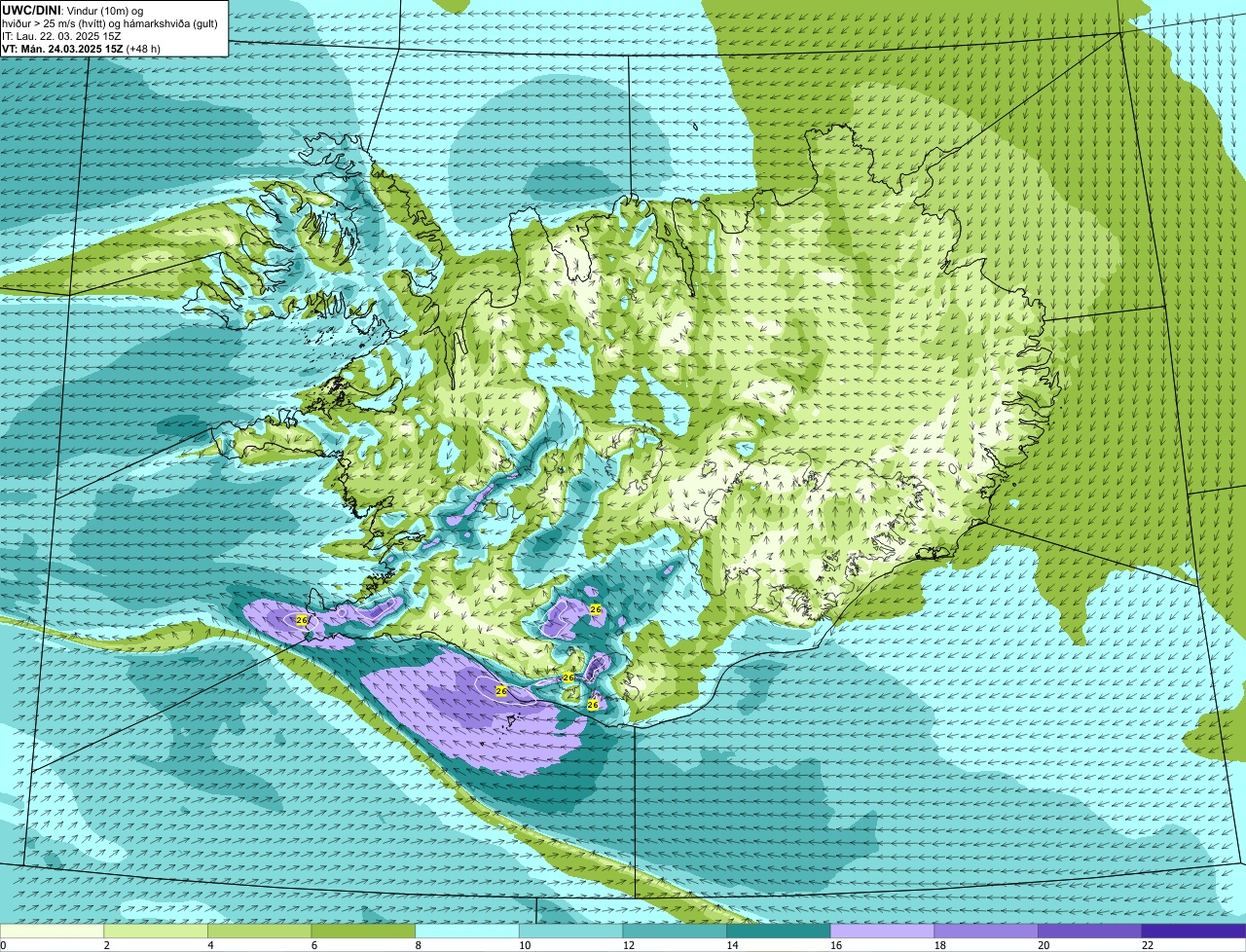Pick the 16–18 m/s light lavender swatch
This screenshot has width=1246, height=952.
(882, 931)
